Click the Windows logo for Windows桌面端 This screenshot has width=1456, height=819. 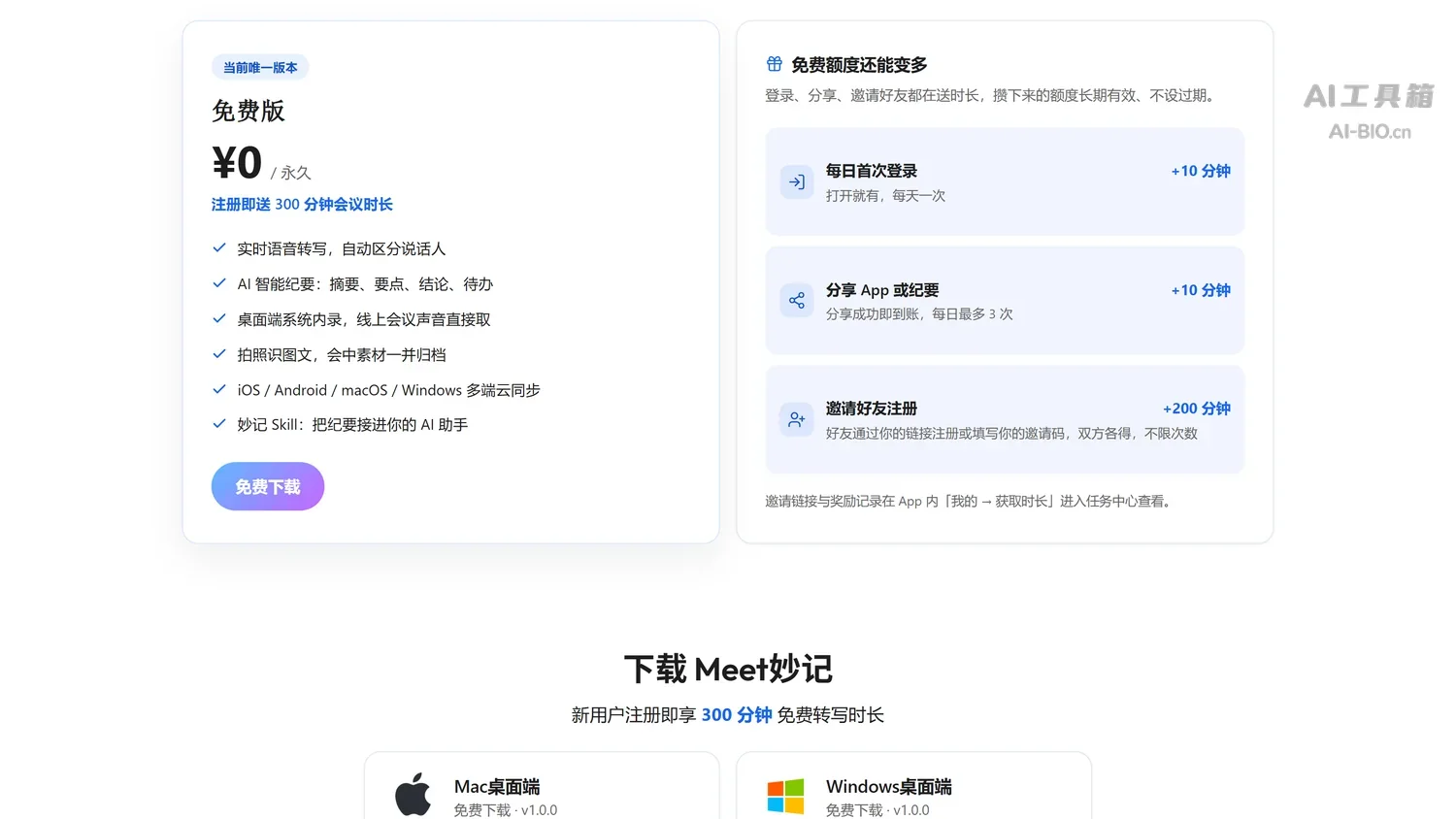pyautogui.click(x=785, y=796)
